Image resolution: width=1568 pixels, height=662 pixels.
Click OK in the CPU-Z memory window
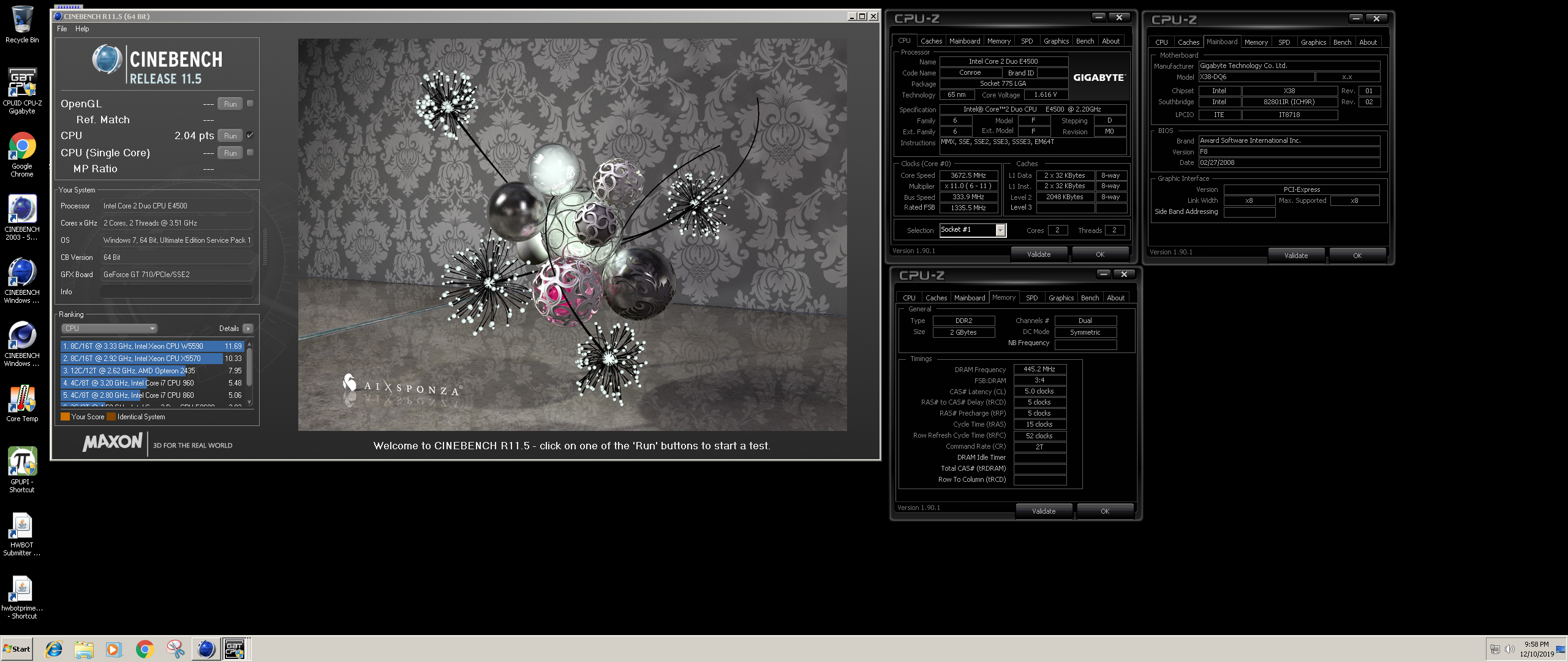pyautogui.click(x=1105, y=511)
